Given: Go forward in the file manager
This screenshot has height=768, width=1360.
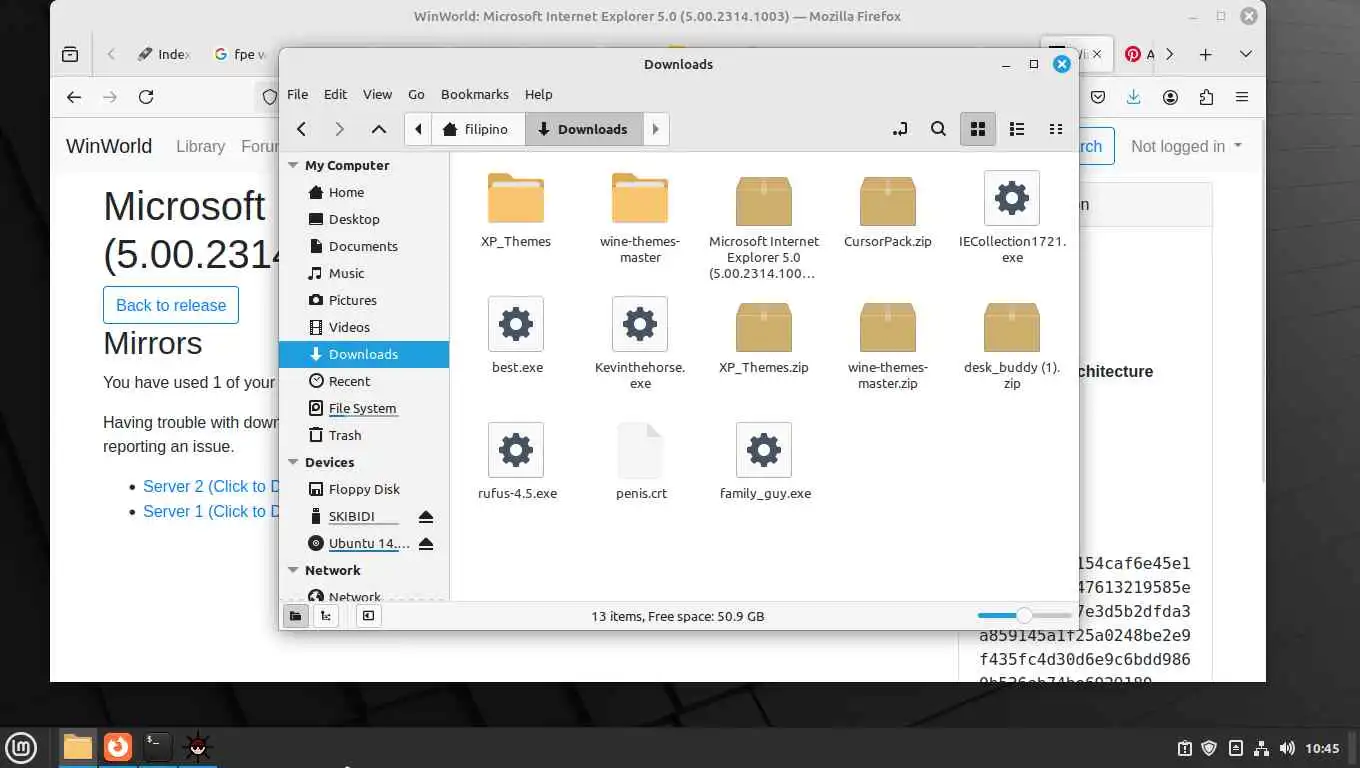Looking at the screenshot, I should coord(339,129).
